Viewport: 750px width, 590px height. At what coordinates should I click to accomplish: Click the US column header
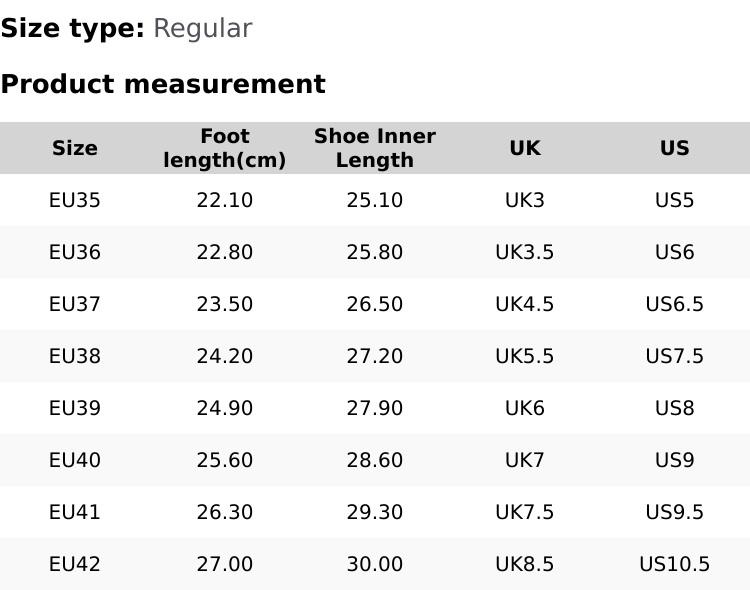click(675, 148)
